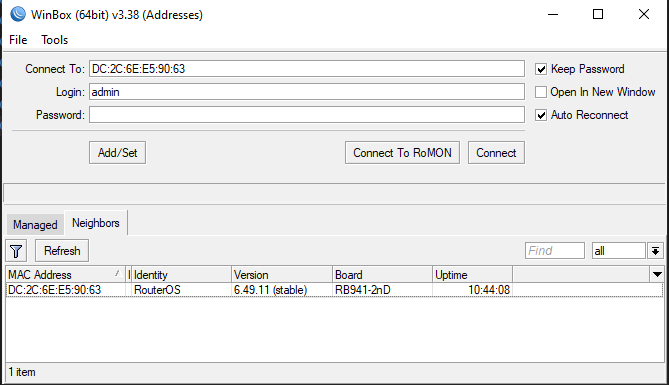Maximize the WinBox window
The width and height of the screenshot is (669, 385).
tap(598, 15)
